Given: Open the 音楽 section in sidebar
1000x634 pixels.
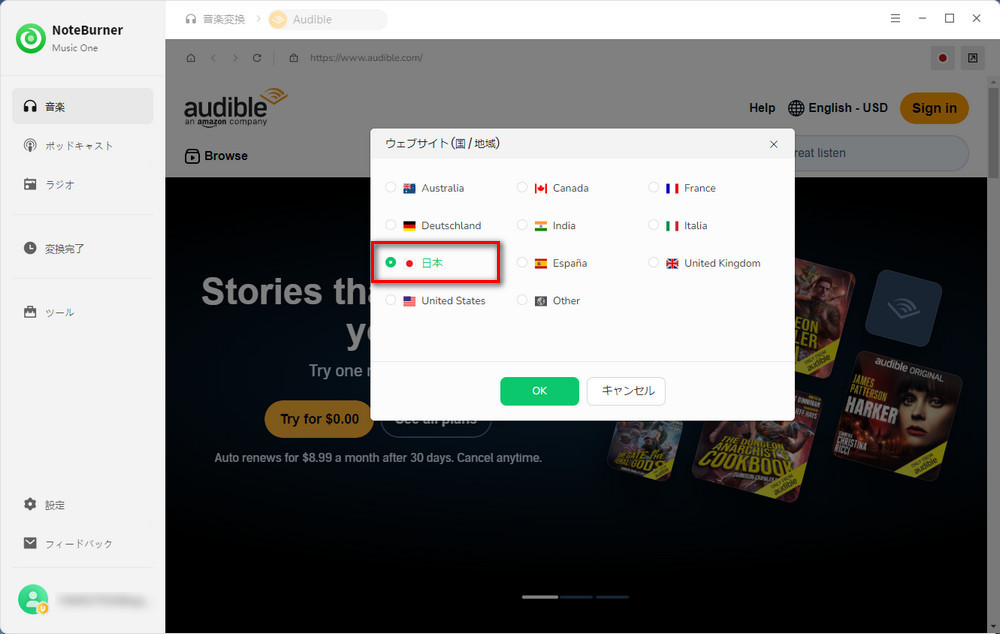Looking at the screenshot, I should (x=83, y=107).
